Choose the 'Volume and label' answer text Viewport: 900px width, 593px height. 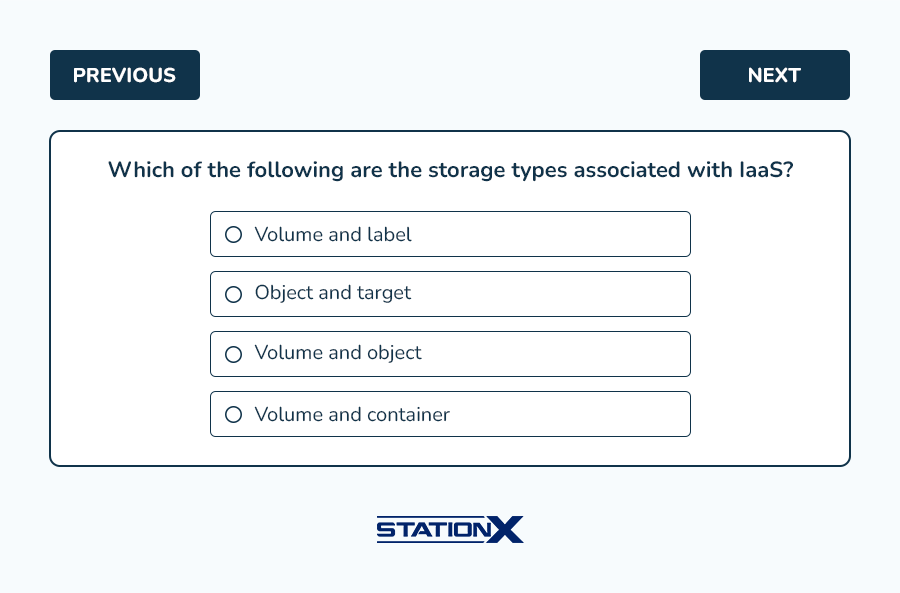333,234
